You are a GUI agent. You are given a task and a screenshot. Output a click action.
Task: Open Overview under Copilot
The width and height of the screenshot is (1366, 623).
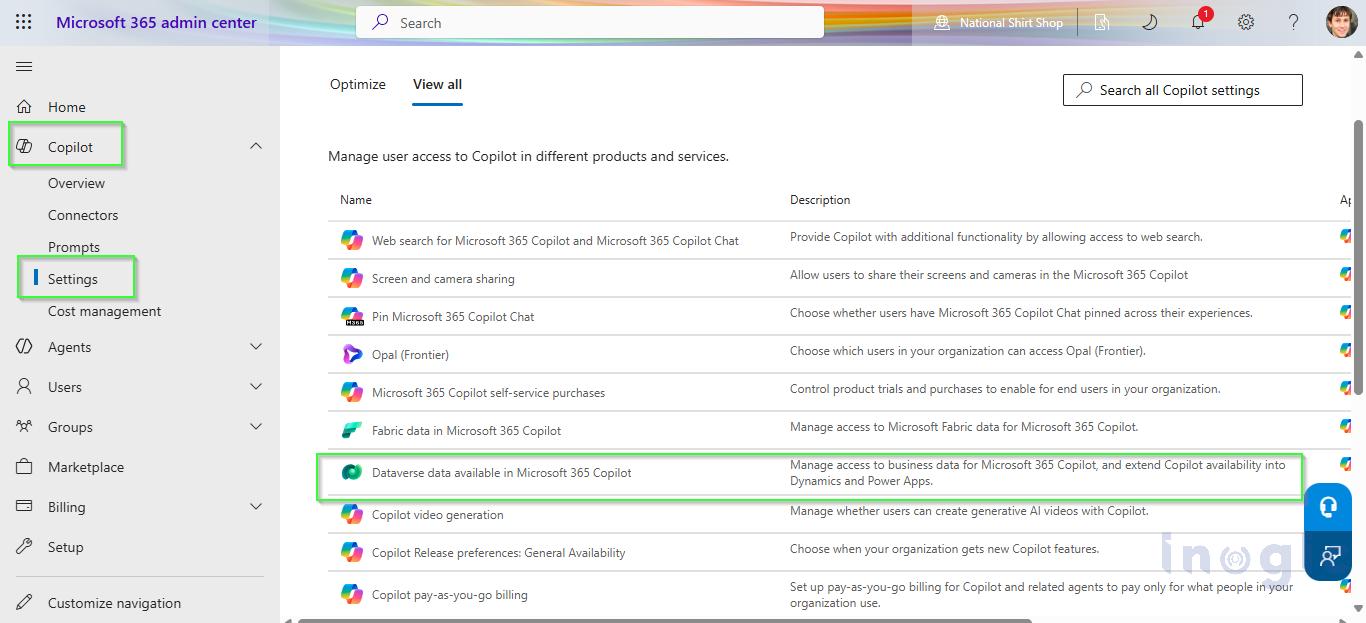[76, 183]
